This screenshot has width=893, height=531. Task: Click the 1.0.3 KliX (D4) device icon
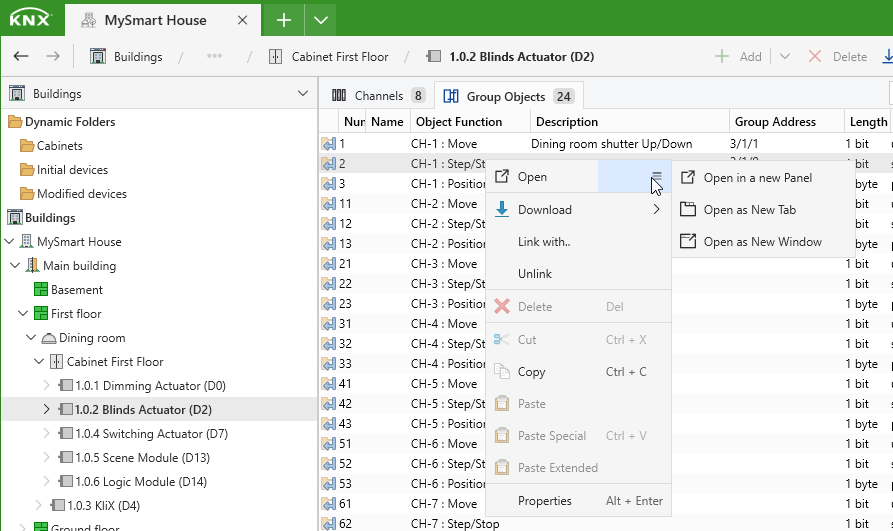(58, 505)
